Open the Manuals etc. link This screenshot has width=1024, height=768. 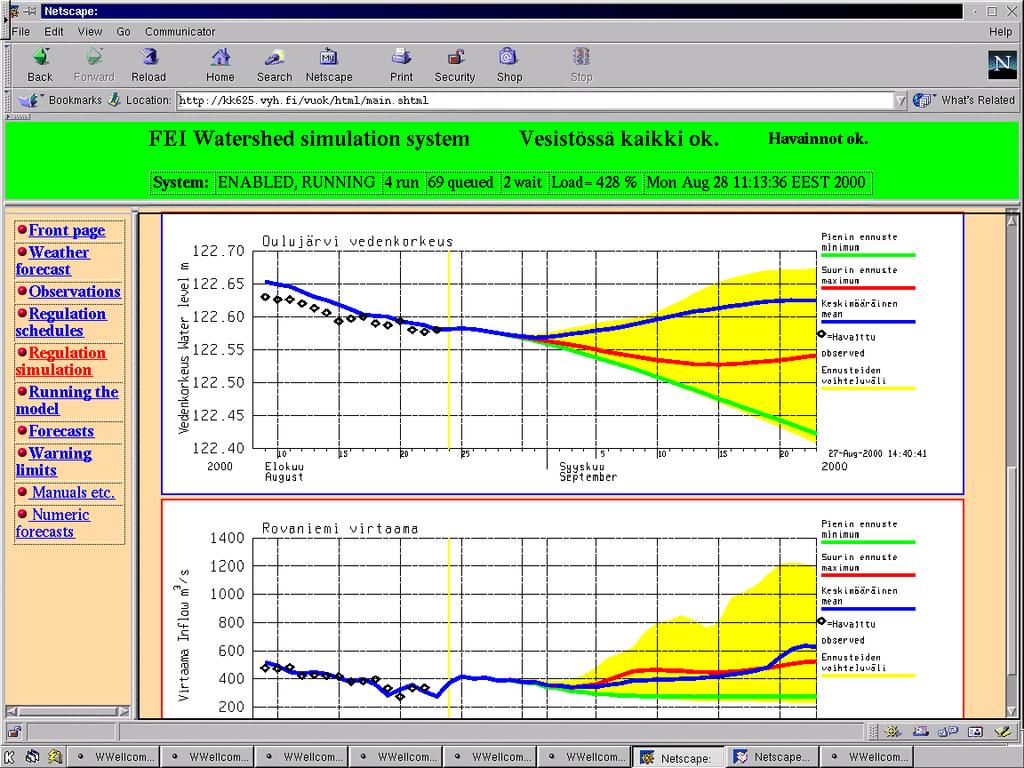click(x=73, y=492)
